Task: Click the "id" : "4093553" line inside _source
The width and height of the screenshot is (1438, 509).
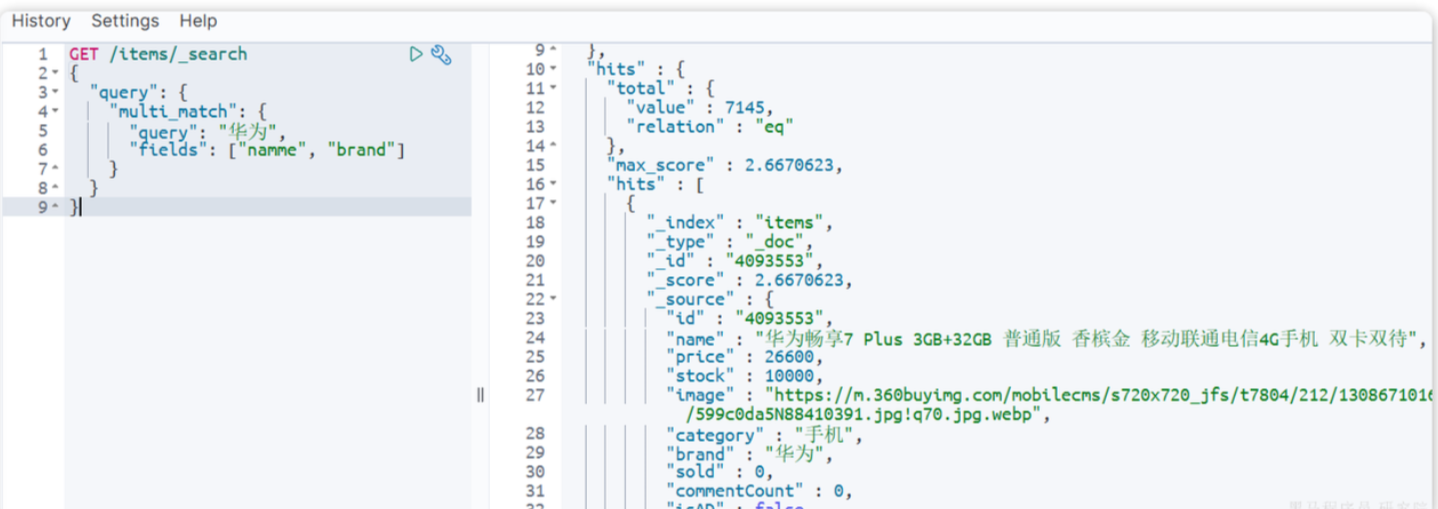Action: coord(749,318)
